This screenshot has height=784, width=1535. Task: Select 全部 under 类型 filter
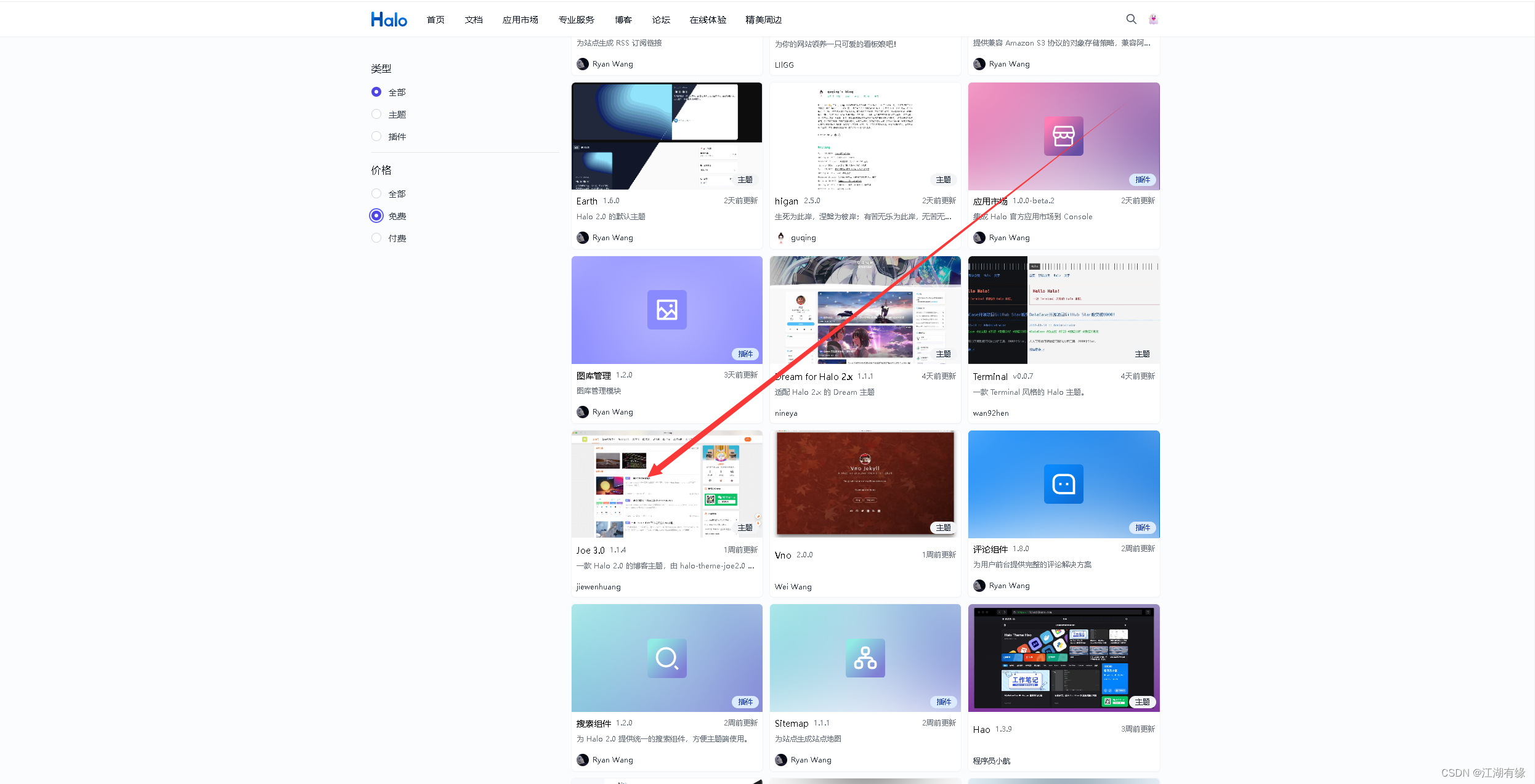click(x=376, y=92)
